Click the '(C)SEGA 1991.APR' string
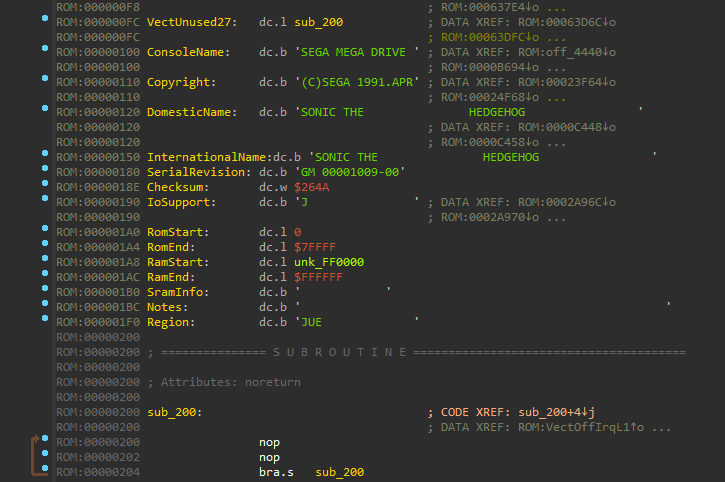 coord(356,82)
